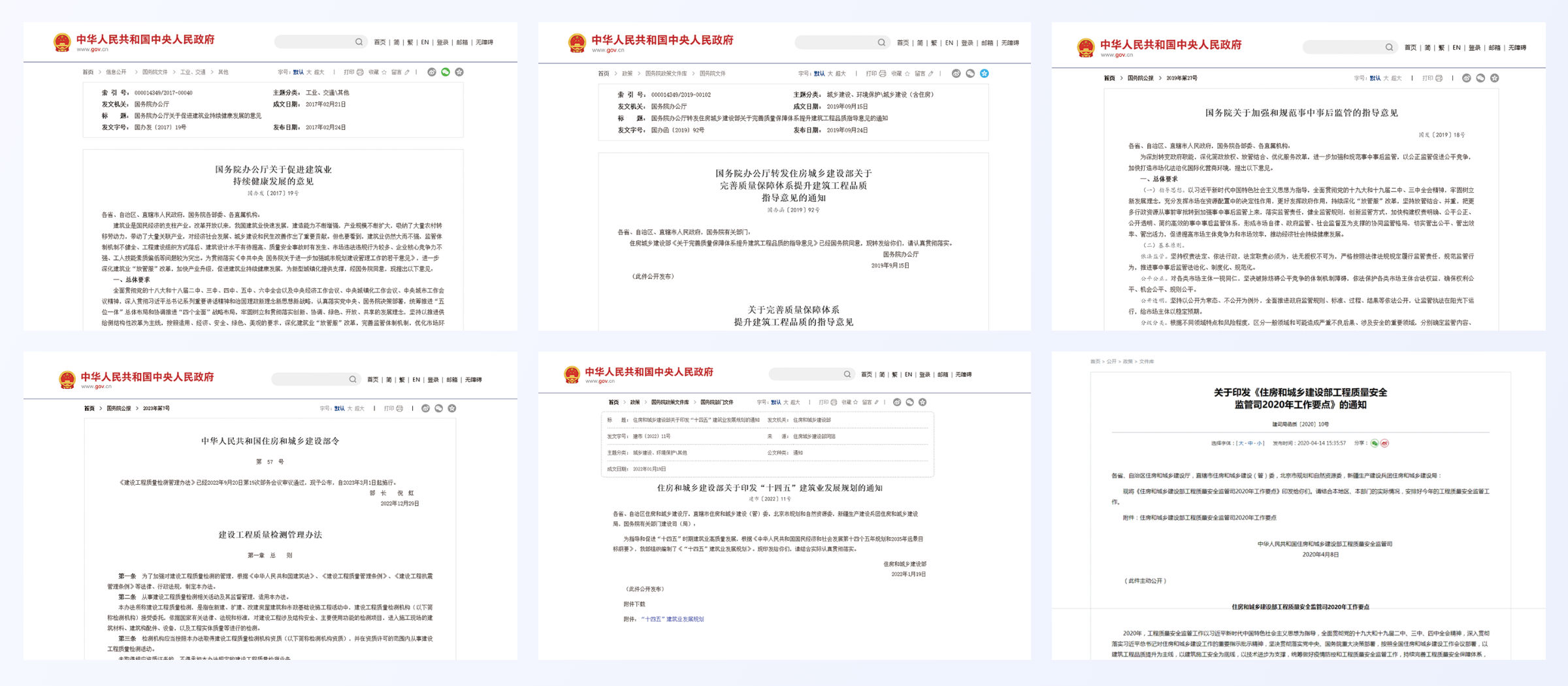Choose 大 font option on 2020年工作要点 page
1568x686 pixels.
pos(1240,443)
